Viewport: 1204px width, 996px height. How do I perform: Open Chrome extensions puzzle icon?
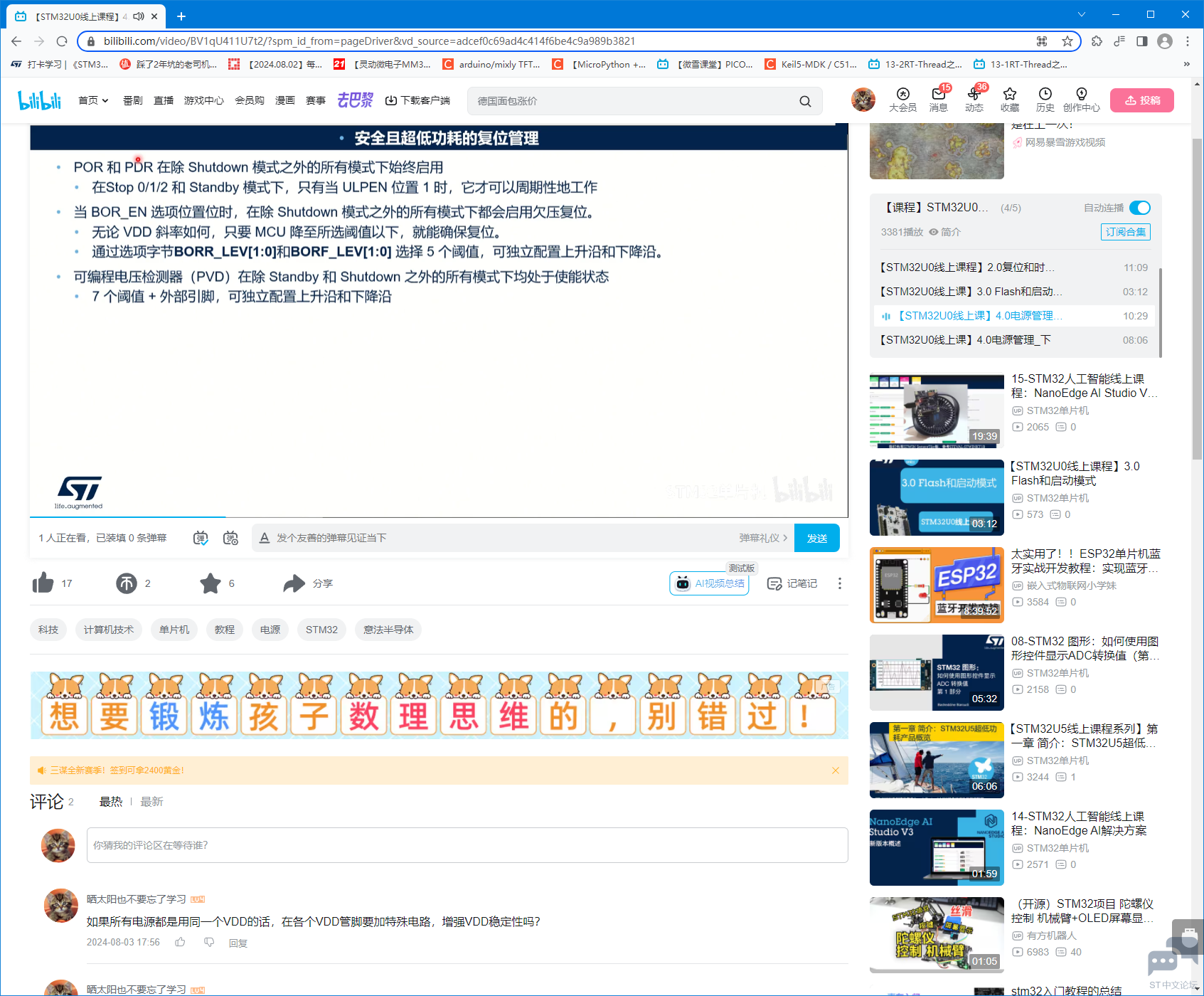coord(1097,41)
